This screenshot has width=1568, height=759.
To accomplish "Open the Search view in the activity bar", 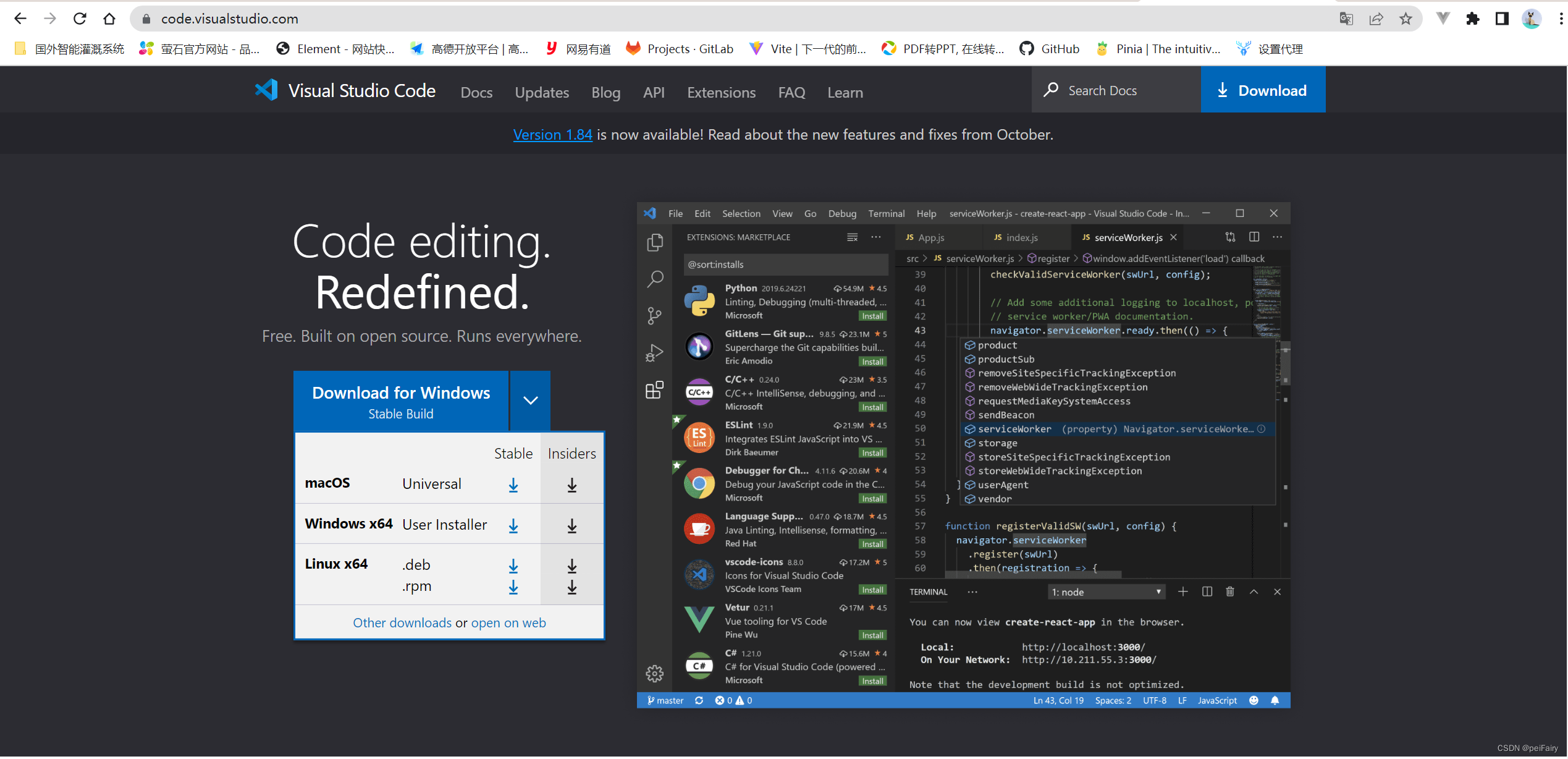I will [x=654, y=279].
